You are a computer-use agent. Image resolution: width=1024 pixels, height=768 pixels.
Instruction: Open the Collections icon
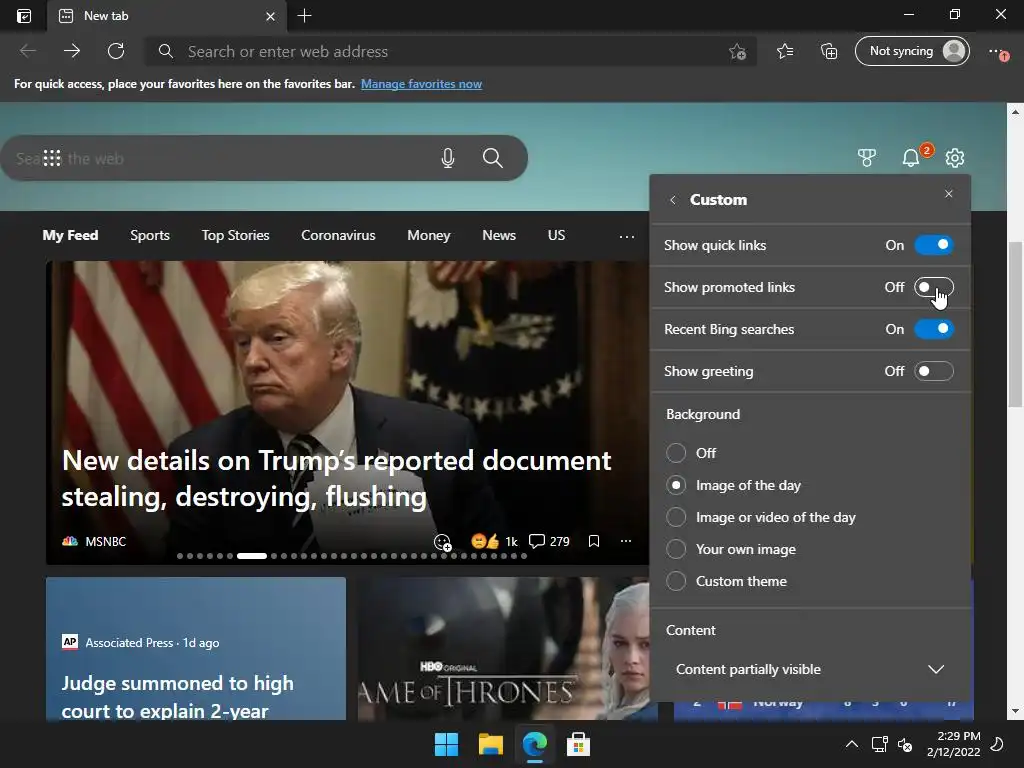click(829, 51)
